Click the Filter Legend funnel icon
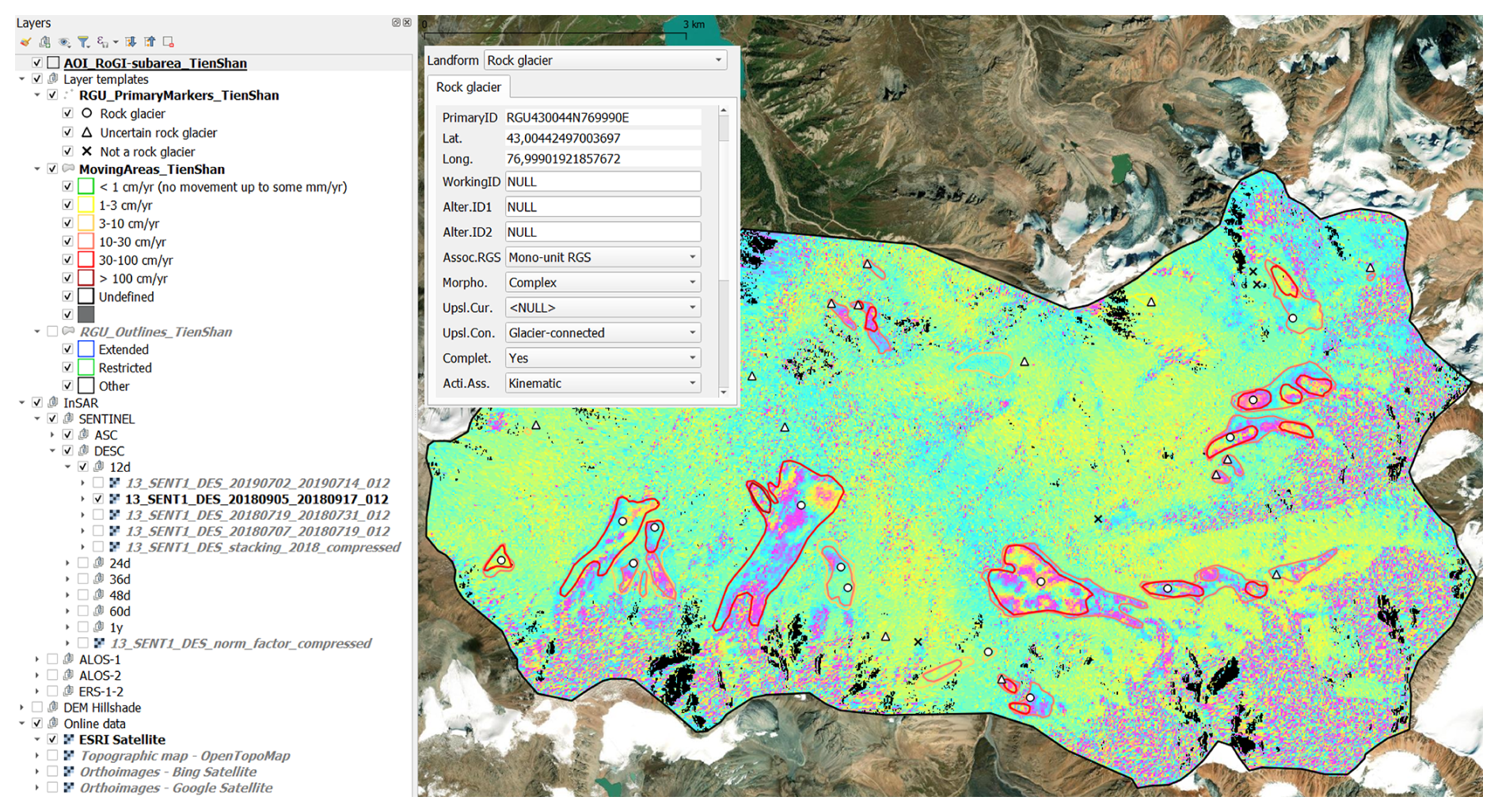This screenshot has height=812, width=1498. tap(83, 42)
